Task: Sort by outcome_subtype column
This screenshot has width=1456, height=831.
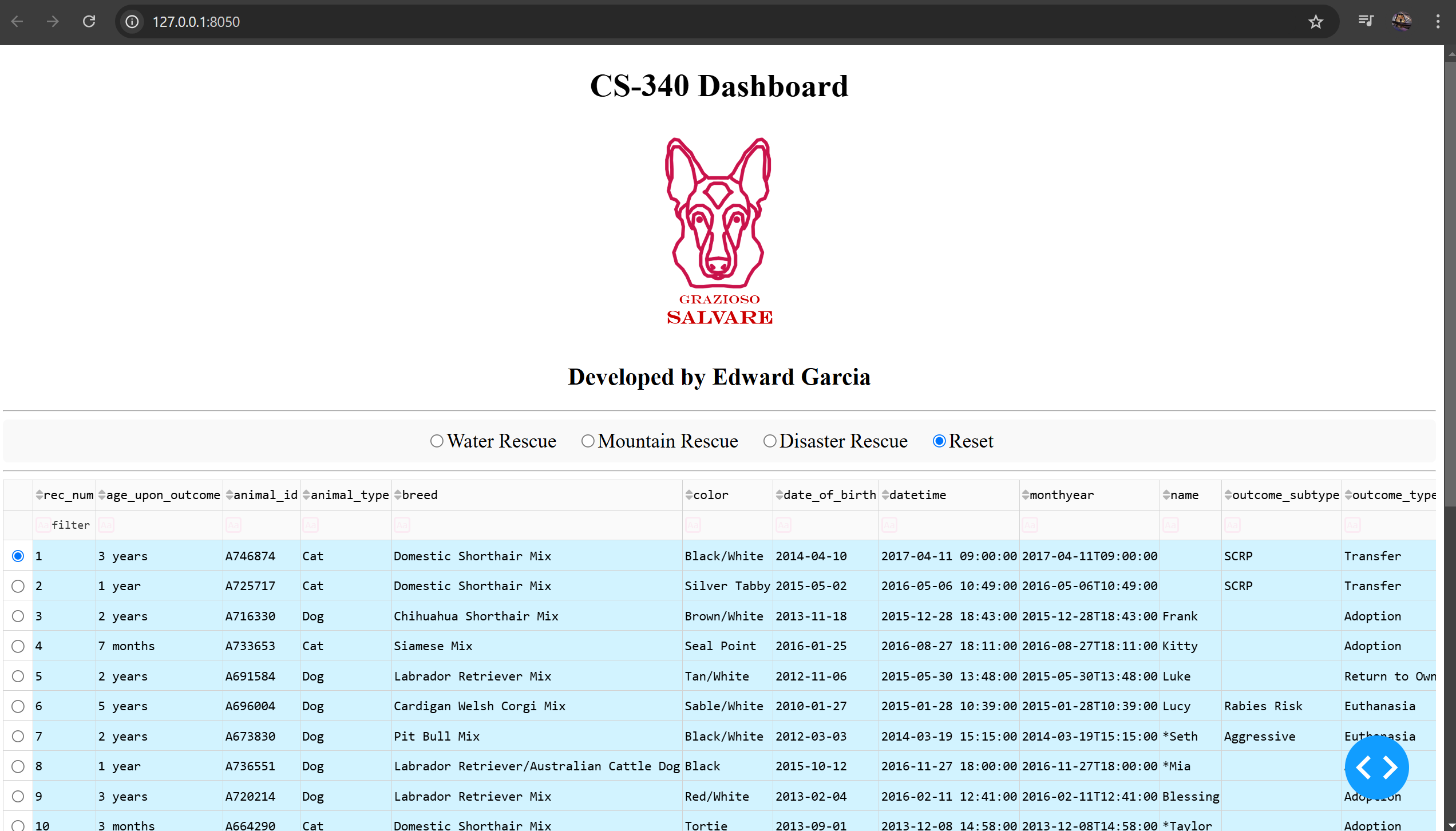Action: (1228, 495)
